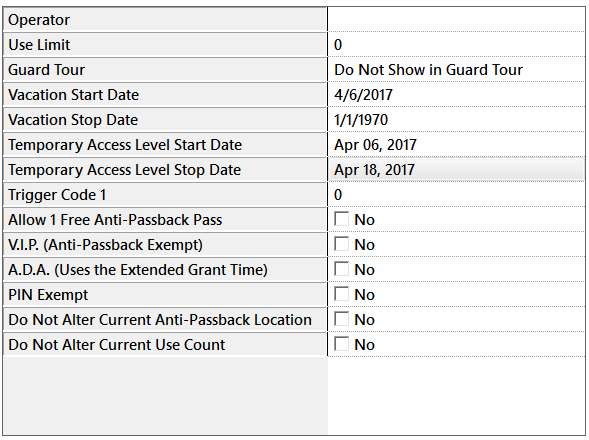This screenshot has height=440, width=589.
Task: Check the Allow 1 Free Anti-Passback Pass box
Action: pyautogui.click(x=341, y=219)
